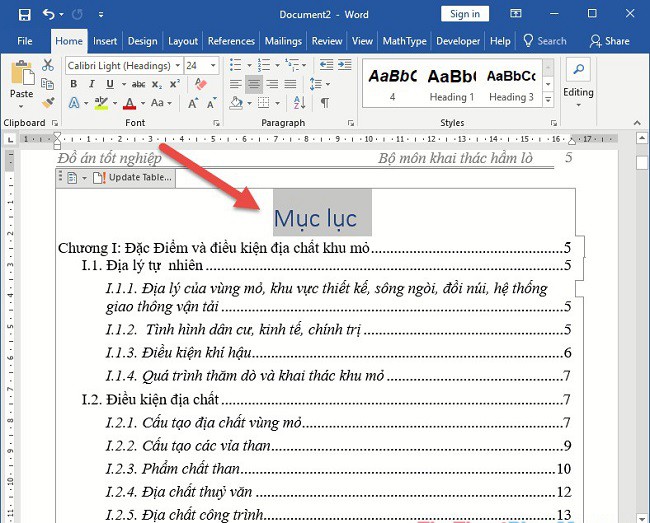Toggle Underline formatting
Viewport: 650px width, 523px height.
(110, 84)
